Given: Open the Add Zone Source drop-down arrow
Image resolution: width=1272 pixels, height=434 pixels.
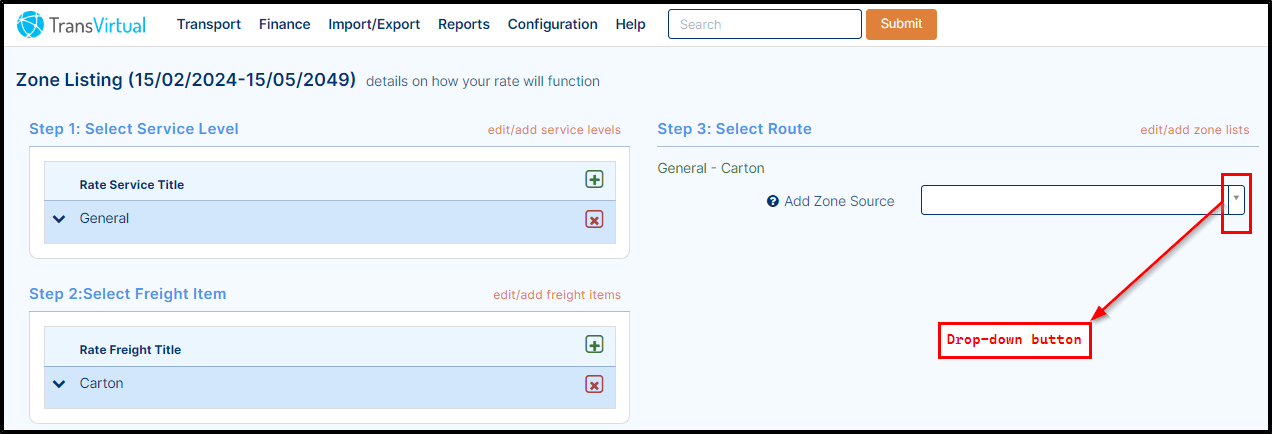Looking at the screenshot, I should pos(1237,199).
